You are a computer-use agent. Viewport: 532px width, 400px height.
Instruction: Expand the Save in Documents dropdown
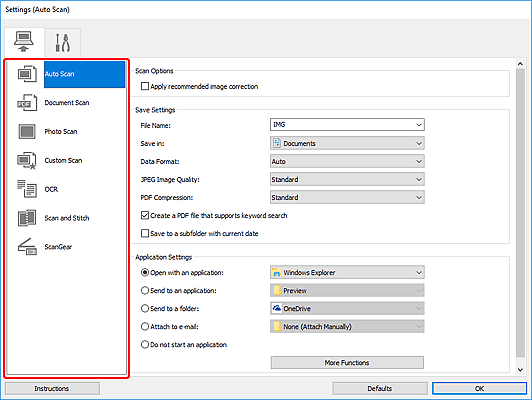pos(347,144)
